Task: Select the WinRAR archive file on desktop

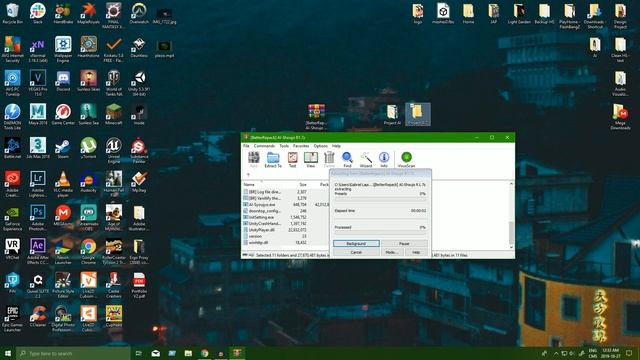Action: [316, 117]
